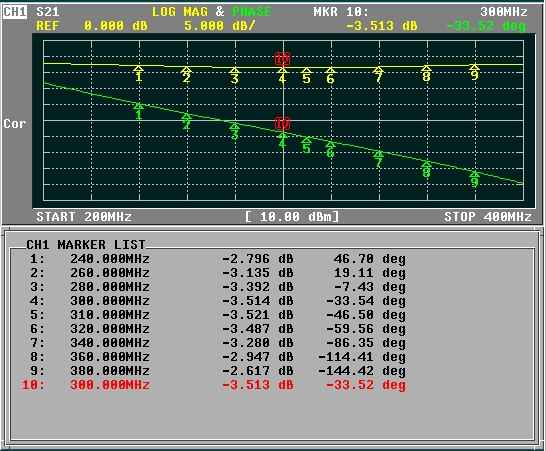Click the STOP 400MHz label
Screen dimensions: 546x451
(488, 217)
